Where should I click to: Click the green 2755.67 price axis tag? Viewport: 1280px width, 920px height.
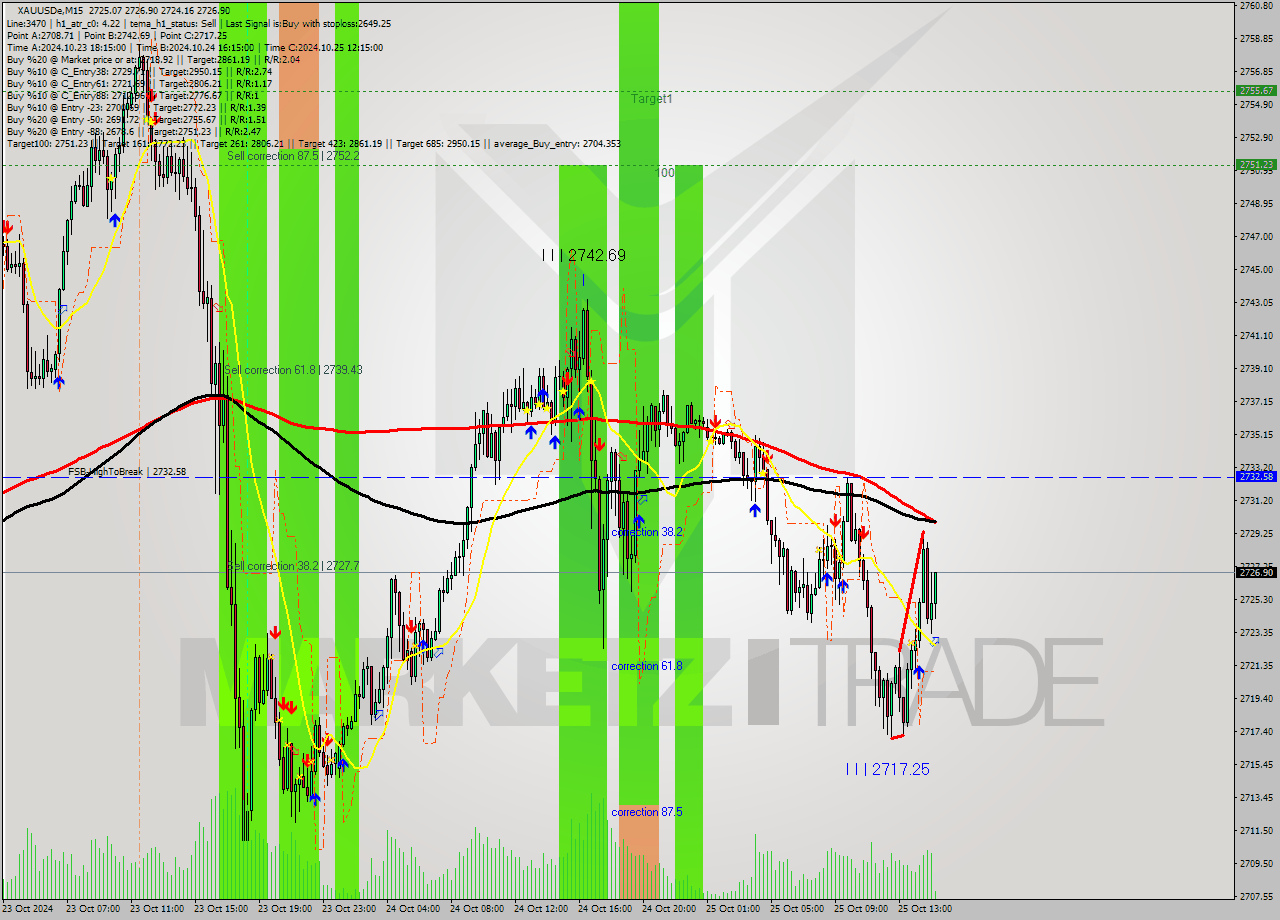click(x=1256, y=90)
